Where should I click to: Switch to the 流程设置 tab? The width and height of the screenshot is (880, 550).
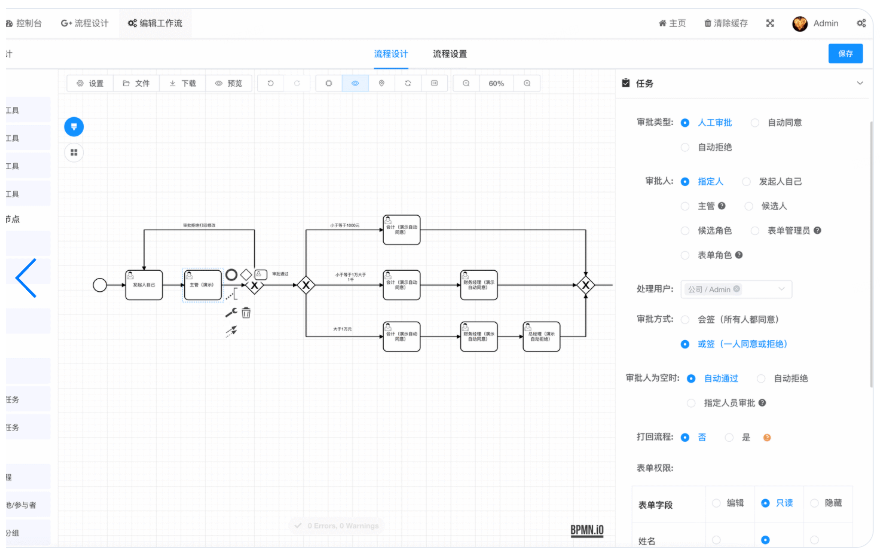[x=450, y=54]
